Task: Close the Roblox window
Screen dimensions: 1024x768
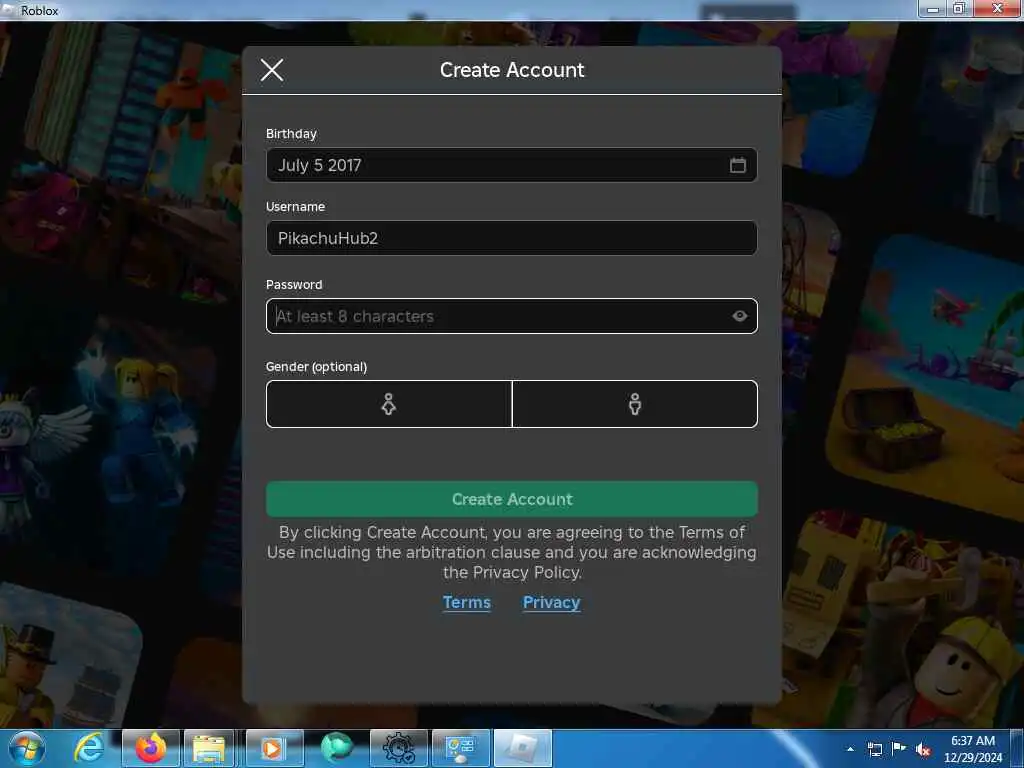Action: click(x=997, y=8)
